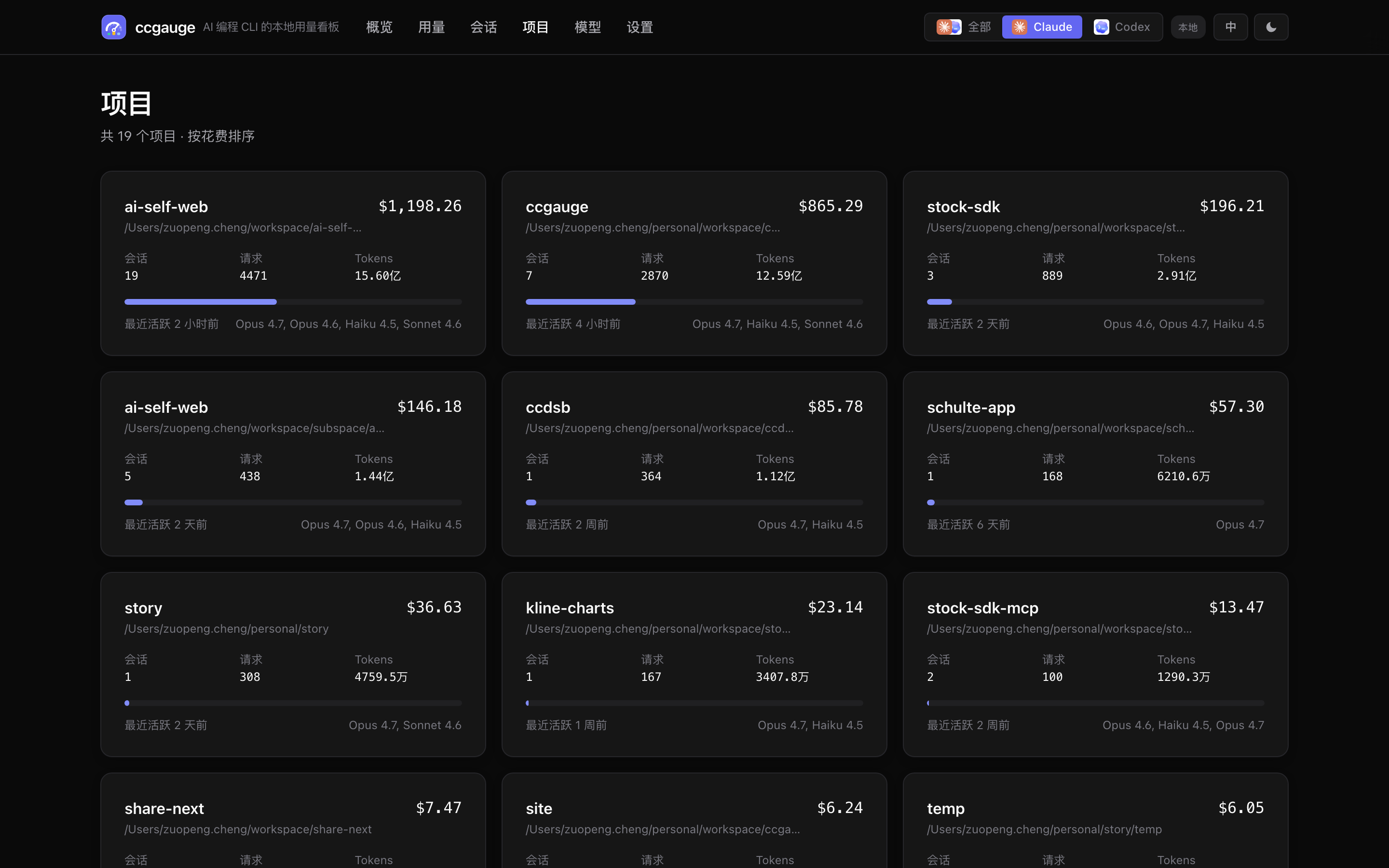Image resolution: width=1389 pixels, height=868 pixels.
Task: Open the temp project card
Action: (1095, 821)
